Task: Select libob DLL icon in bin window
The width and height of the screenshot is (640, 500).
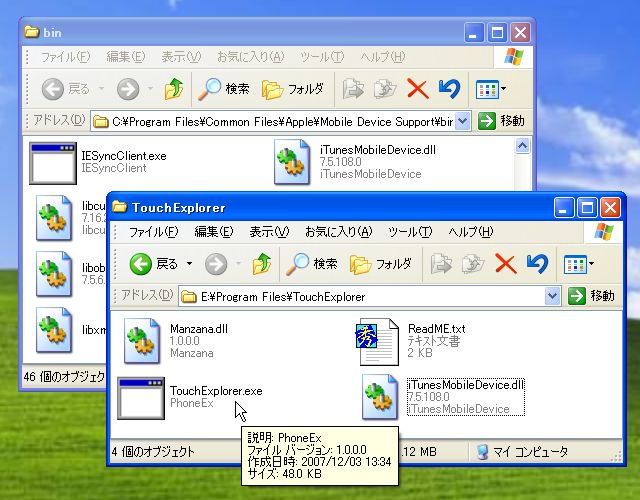Action: click(53, 274)
